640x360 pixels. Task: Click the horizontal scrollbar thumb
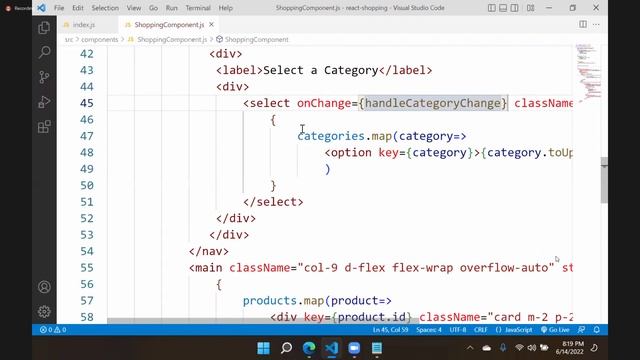(262, 321)
